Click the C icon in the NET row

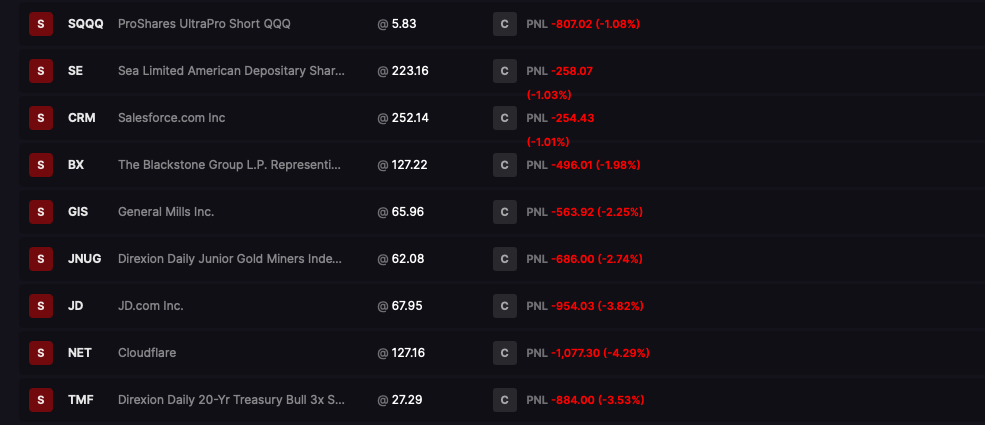(x=504, y=353)
